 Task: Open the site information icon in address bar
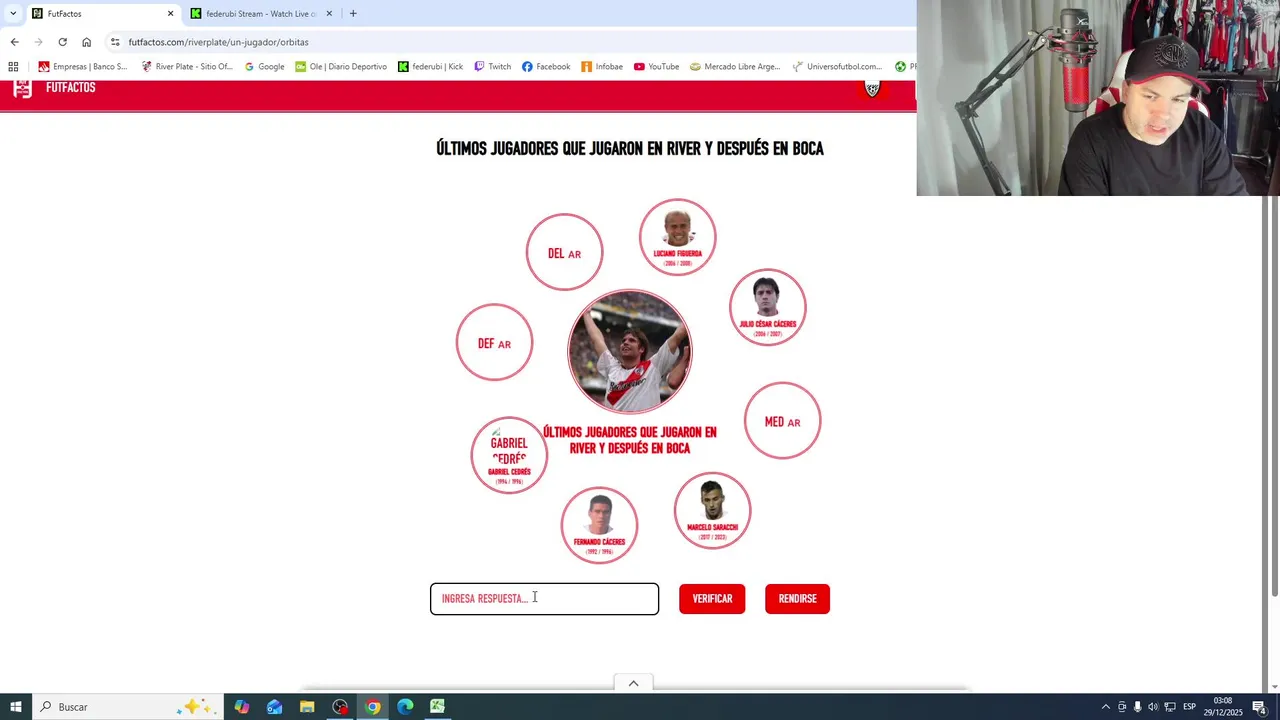tap(115, 42)
